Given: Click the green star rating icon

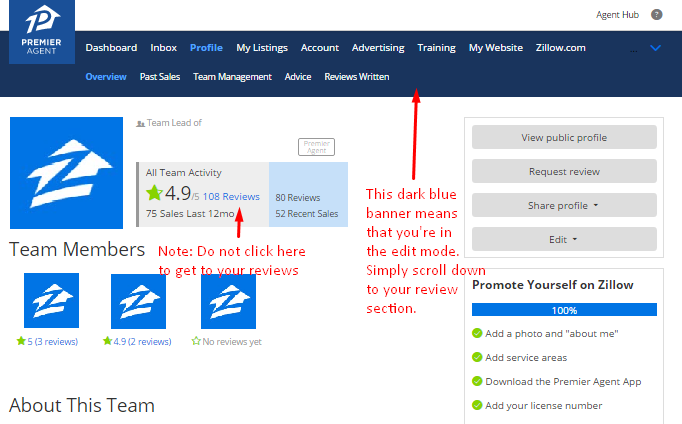Looking at the screenshot, I should click(x=154, y=193).
